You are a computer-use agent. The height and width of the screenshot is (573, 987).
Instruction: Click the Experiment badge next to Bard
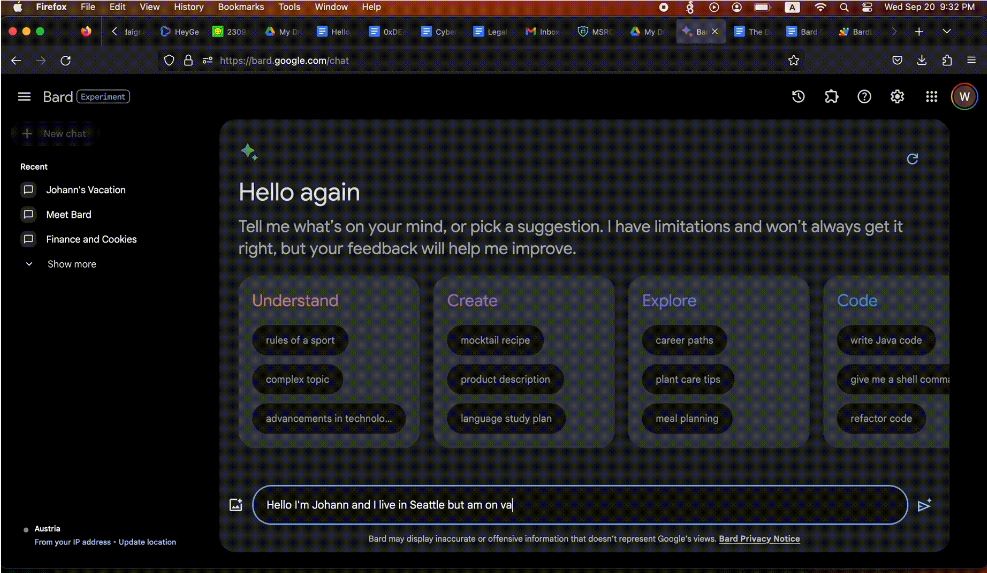[x=103, y=96]
